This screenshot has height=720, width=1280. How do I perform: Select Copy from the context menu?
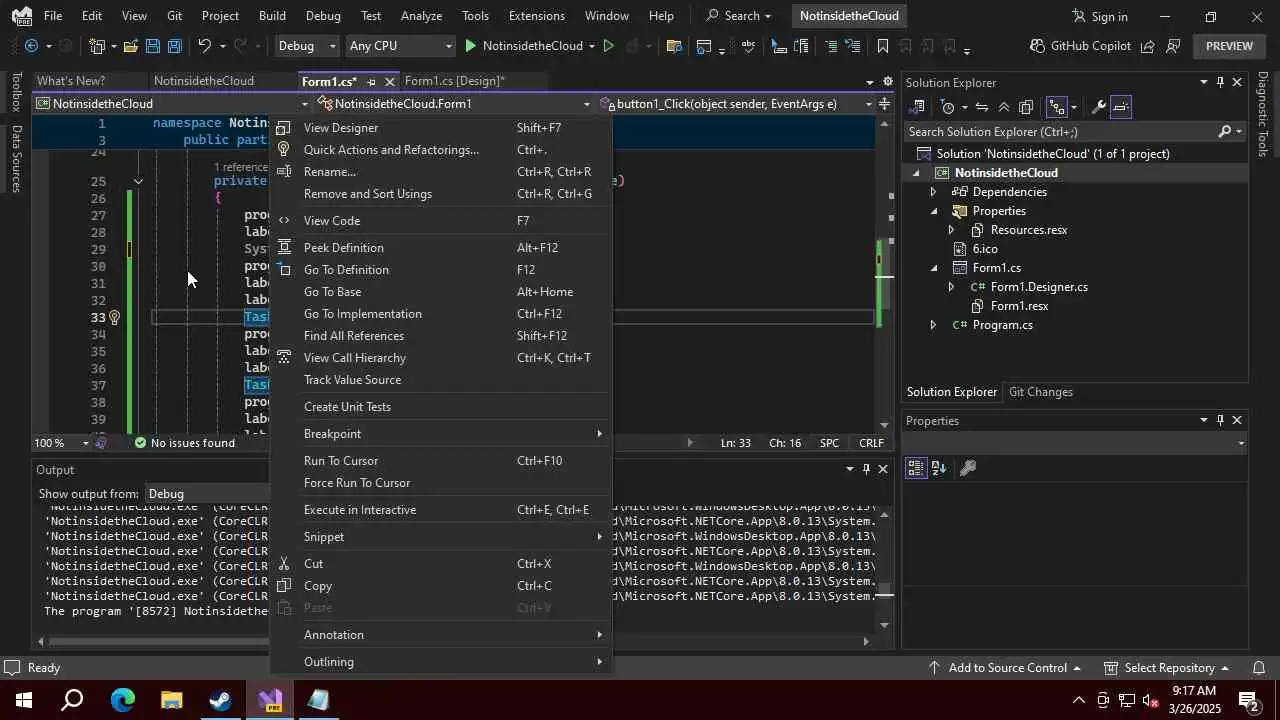318,586
